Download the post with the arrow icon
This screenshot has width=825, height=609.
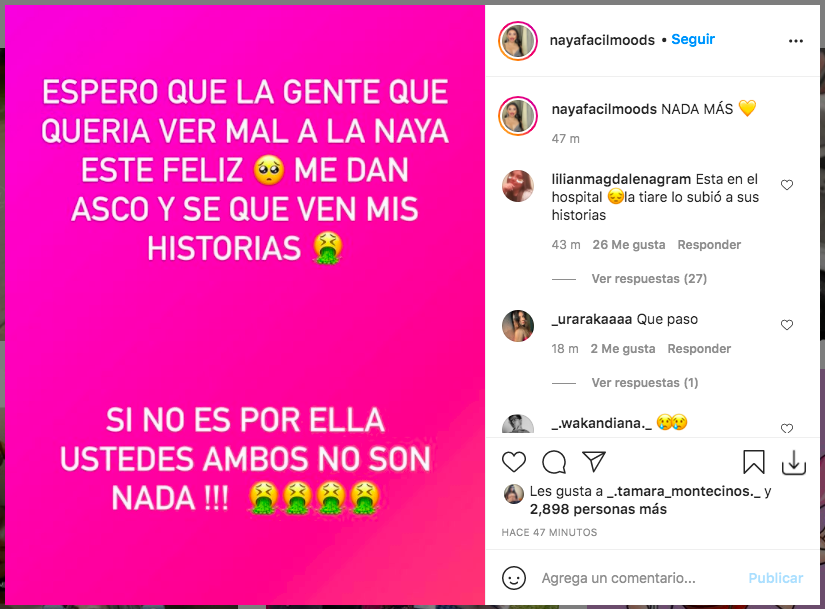point(793,462)
